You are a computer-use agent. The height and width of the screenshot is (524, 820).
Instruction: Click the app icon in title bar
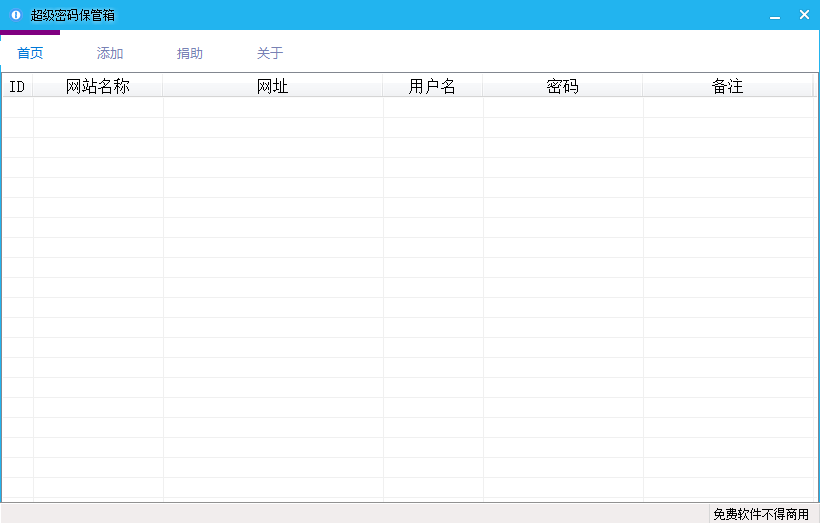(x=16, y=15)
